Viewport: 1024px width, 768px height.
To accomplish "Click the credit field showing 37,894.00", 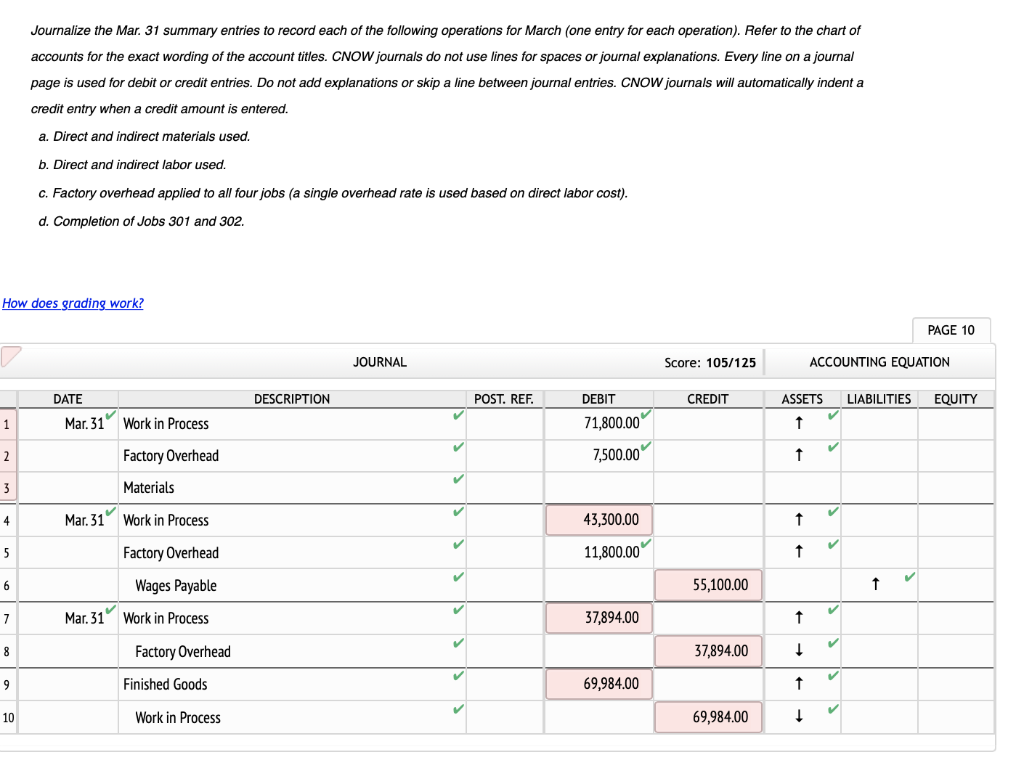I will pyautogui.click(x=708, y=650).
